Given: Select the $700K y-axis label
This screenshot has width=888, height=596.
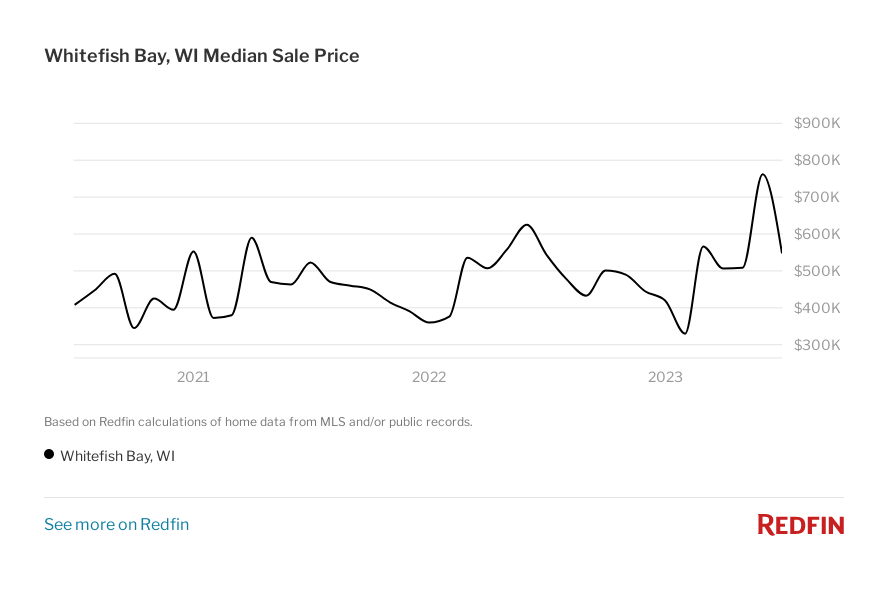Looking at the screenshot, I should 816,197.
